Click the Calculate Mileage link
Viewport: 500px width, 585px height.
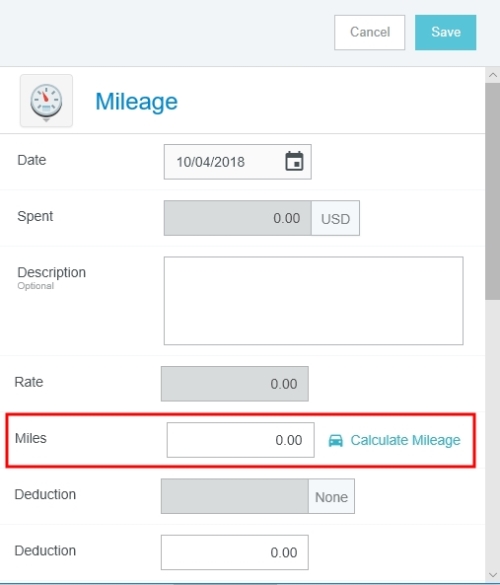point(405,440)
